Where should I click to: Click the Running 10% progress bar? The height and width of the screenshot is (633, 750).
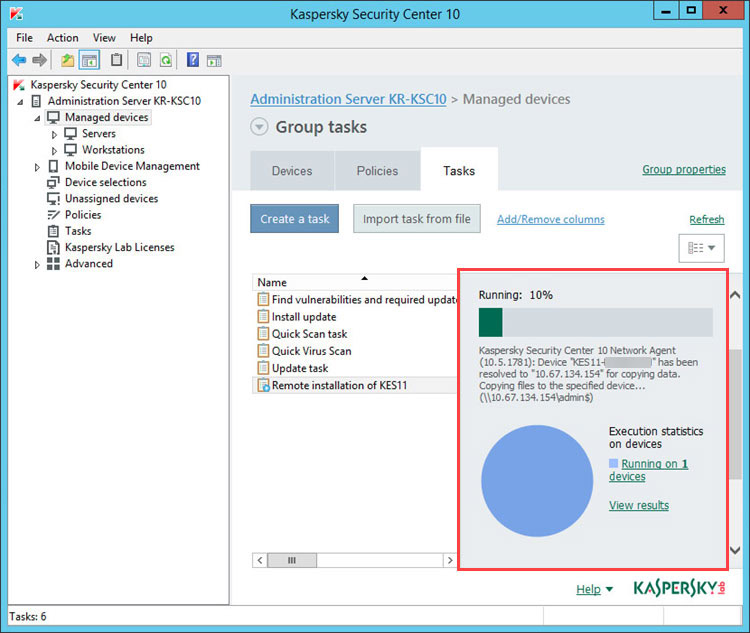click(596, 322)
